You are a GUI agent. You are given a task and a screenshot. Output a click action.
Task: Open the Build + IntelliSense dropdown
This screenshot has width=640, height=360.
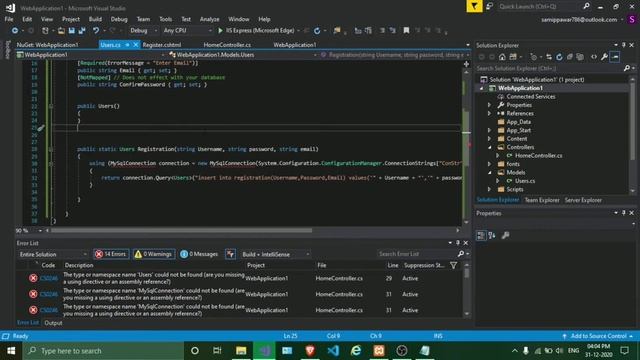click(275, 254)
